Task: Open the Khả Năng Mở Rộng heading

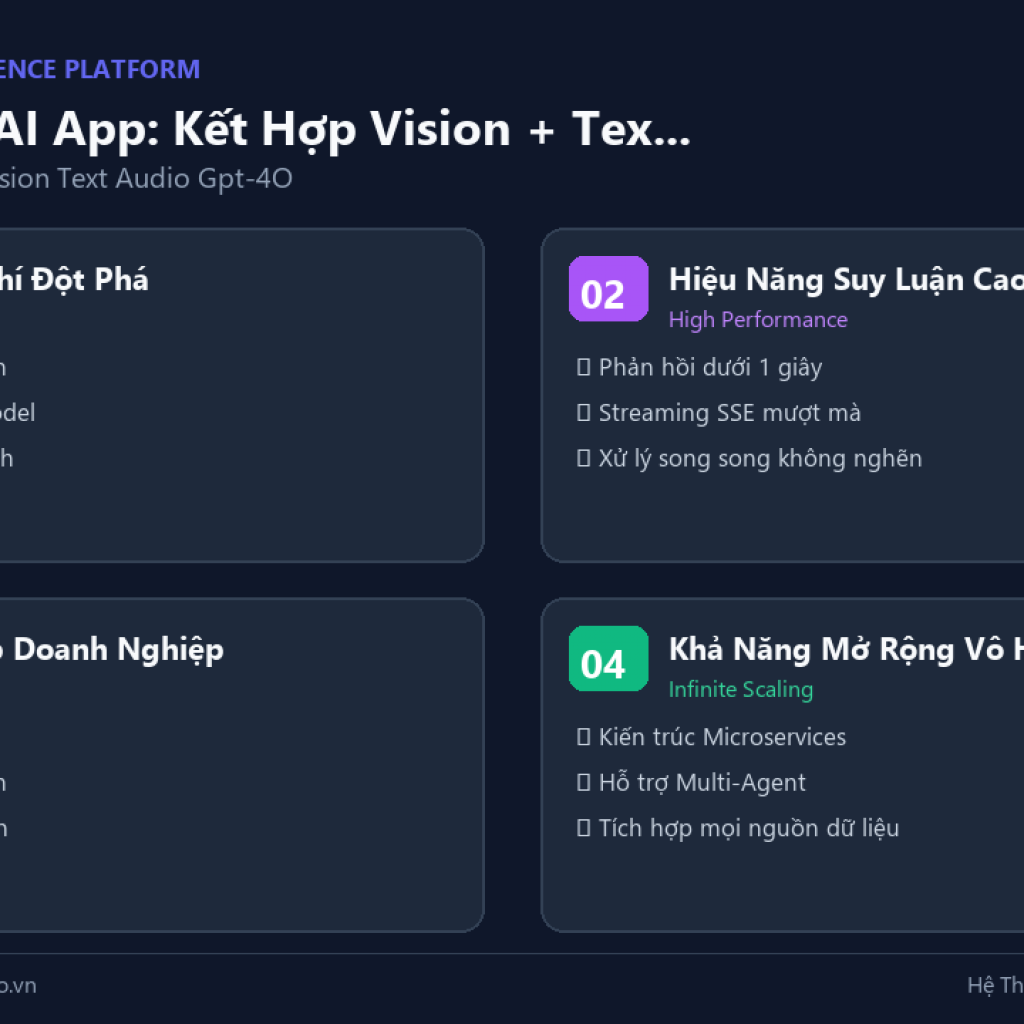Action: [x=846, y=649]
